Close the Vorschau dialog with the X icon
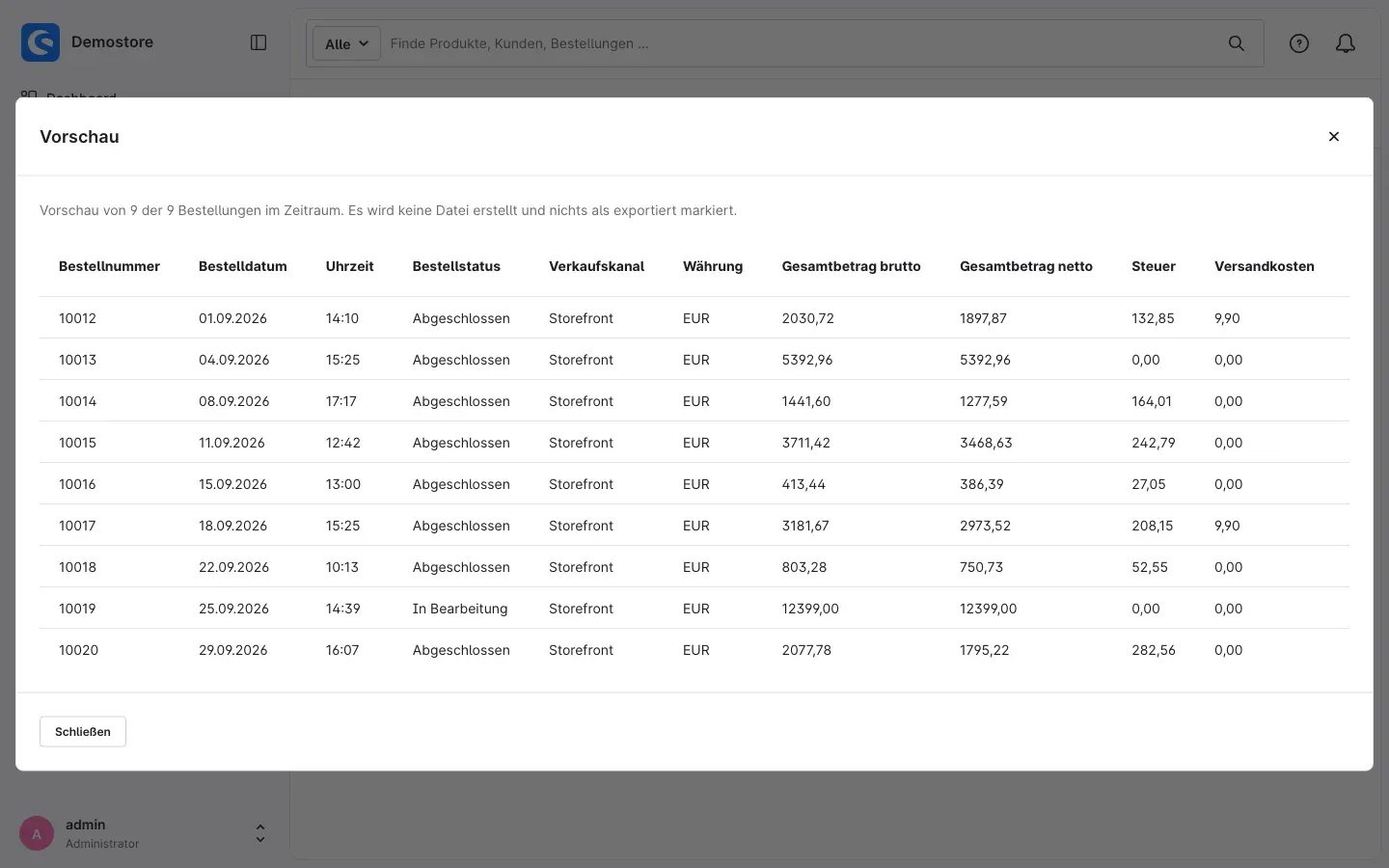The height and width of the screenshot is (868, 1389). pyautogui.click(x=1334, y=137)
